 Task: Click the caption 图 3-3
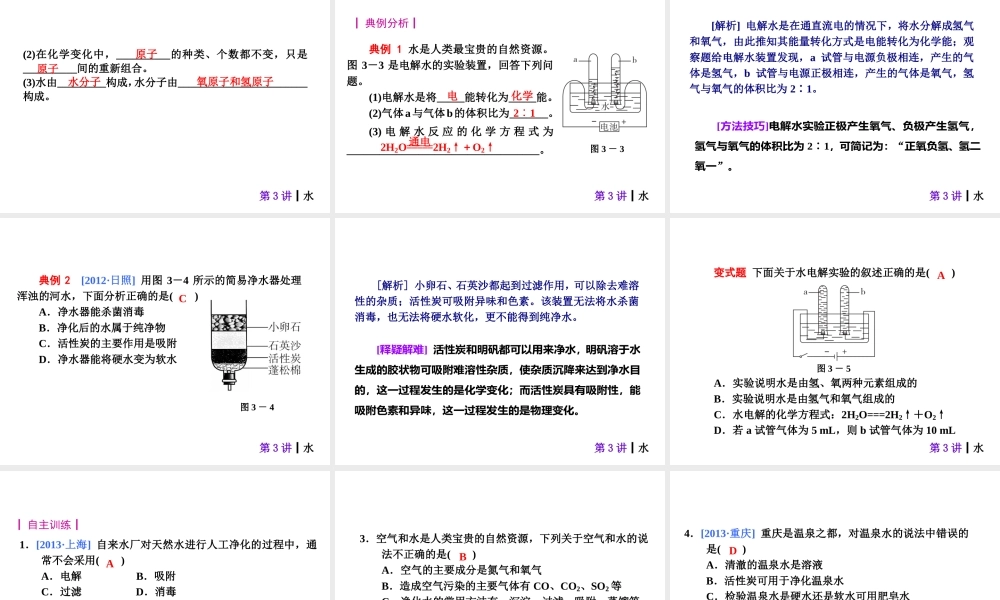(x=607, y=149)
